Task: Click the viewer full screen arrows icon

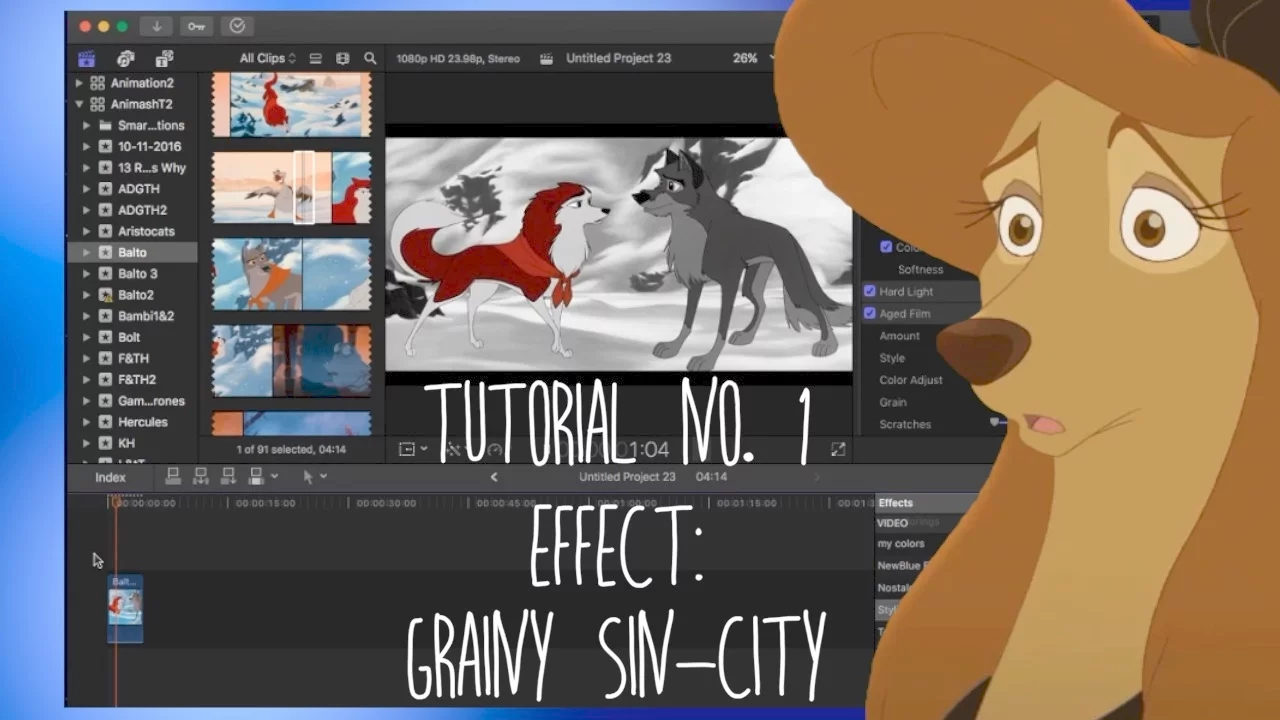Action: [x=838, y=449]
